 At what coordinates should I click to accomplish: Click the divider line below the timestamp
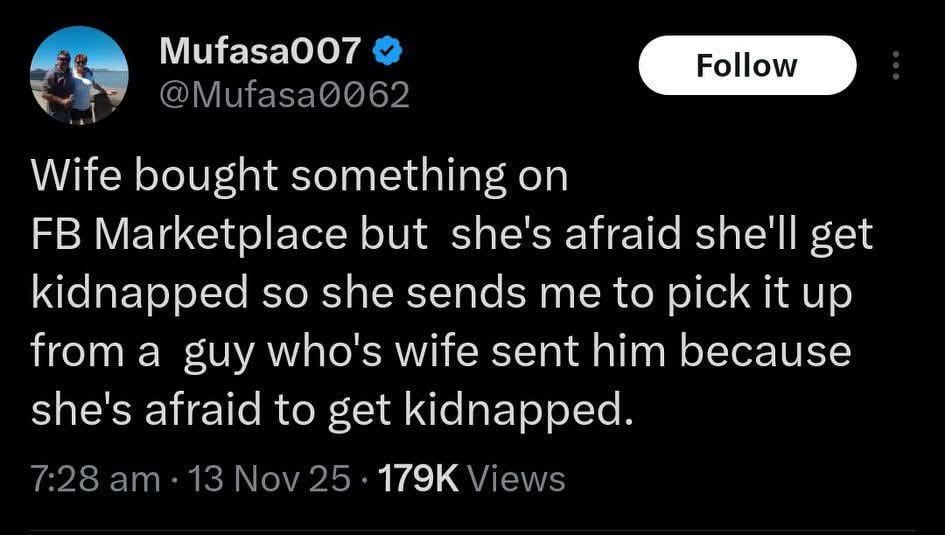(472, 530)
